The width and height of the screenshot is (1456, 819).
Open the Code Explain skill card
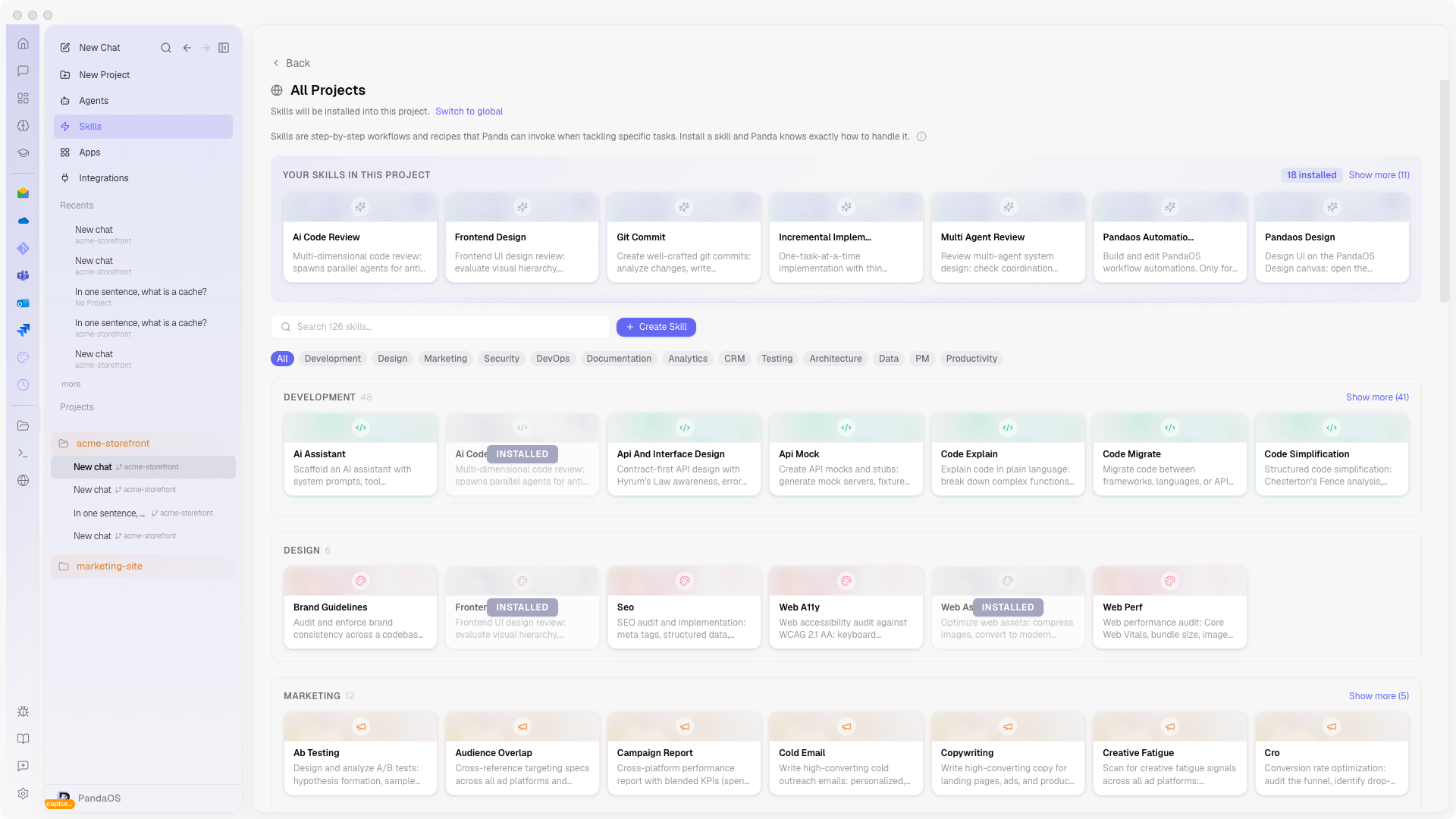pyautogui.click(x=1008, y=454)
